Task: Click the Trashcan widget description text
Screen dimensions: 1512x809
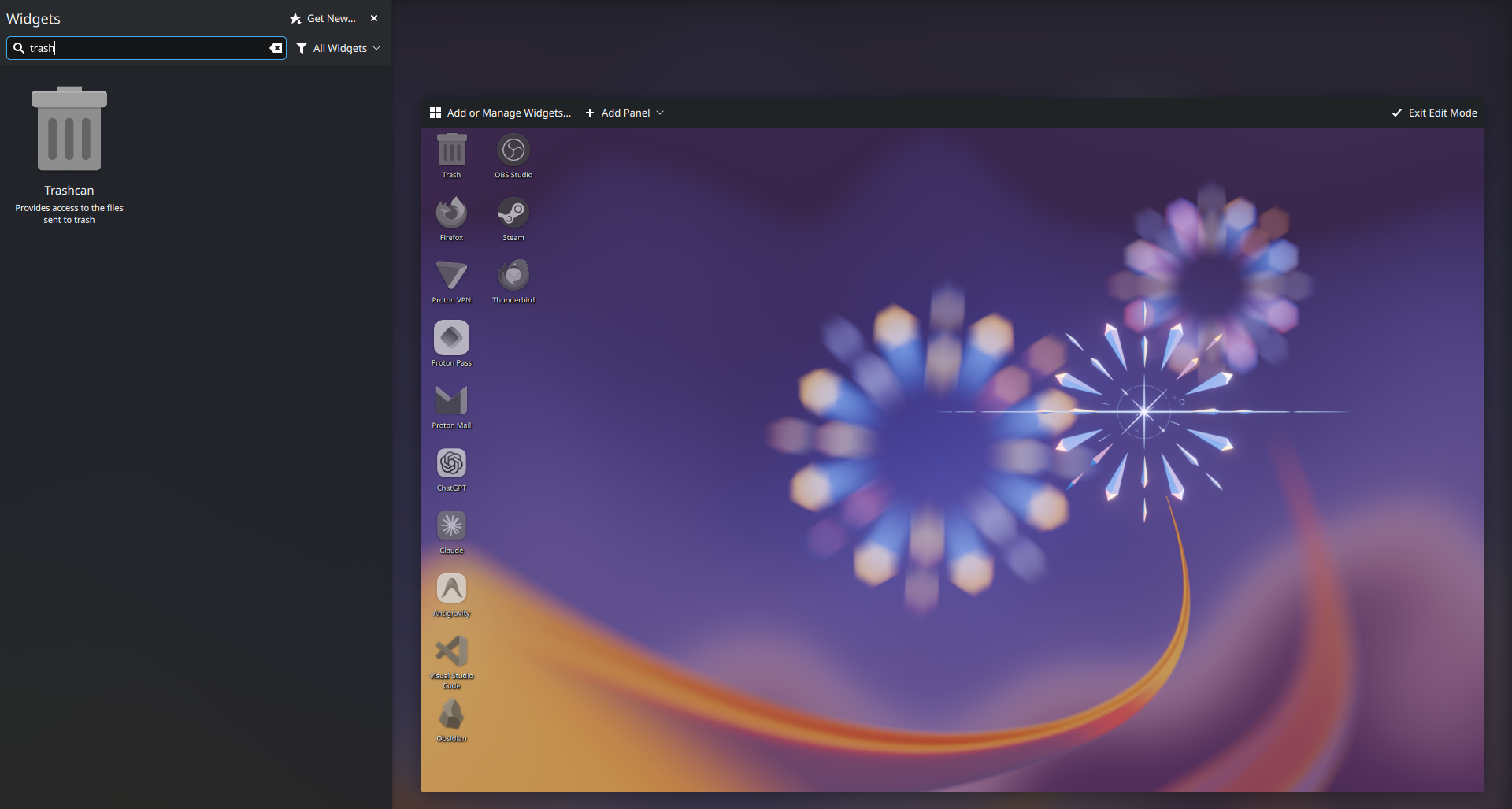Action: pyautogui.click(x=69, y=213)
